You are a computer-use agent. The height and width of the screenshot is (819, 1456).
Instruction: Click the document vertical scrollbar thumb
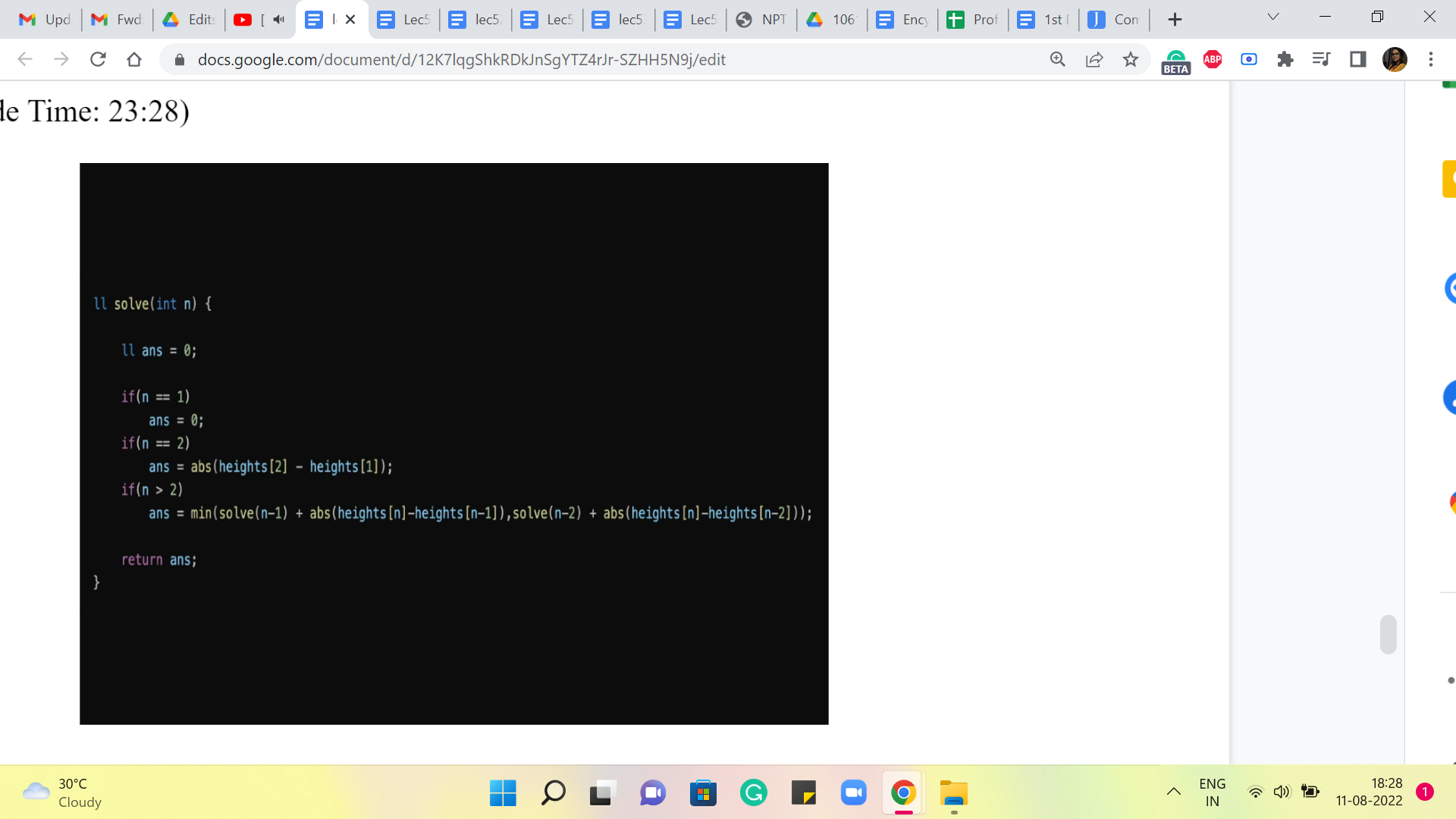[x=1388, y=634]
